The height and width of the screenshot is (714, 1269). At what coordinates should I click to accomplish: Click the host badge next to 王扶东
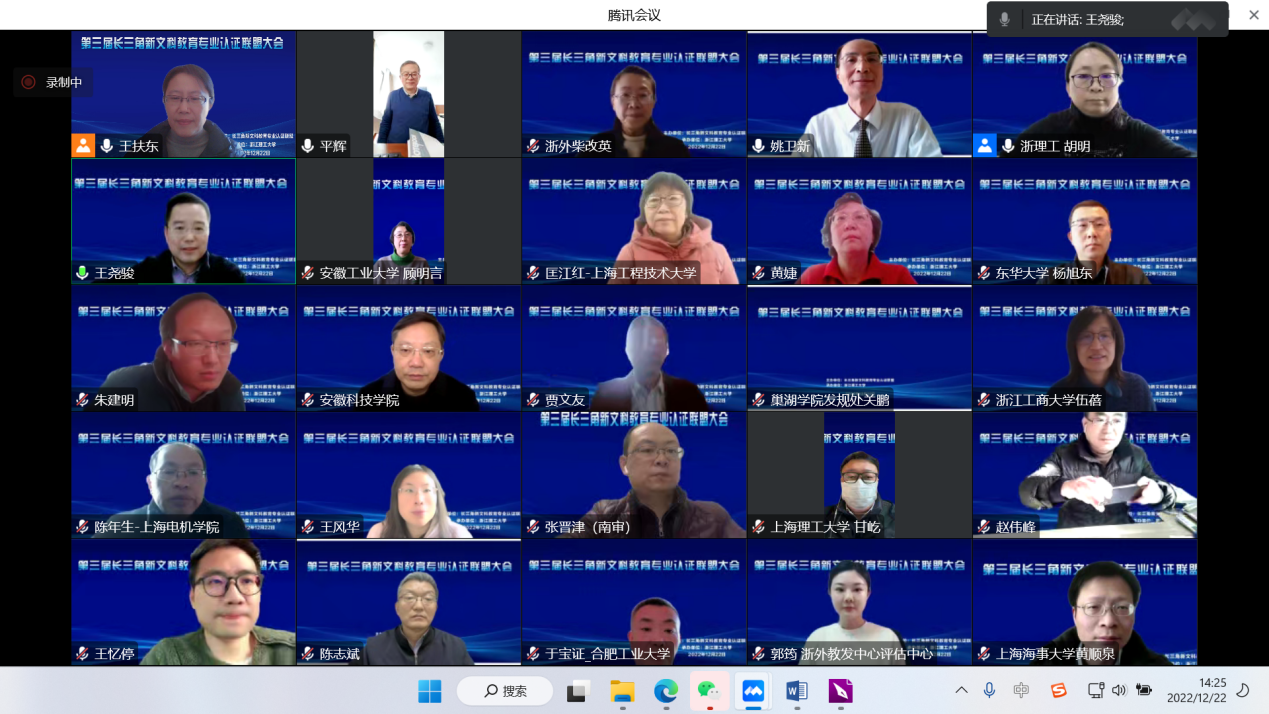coord(83,146)
